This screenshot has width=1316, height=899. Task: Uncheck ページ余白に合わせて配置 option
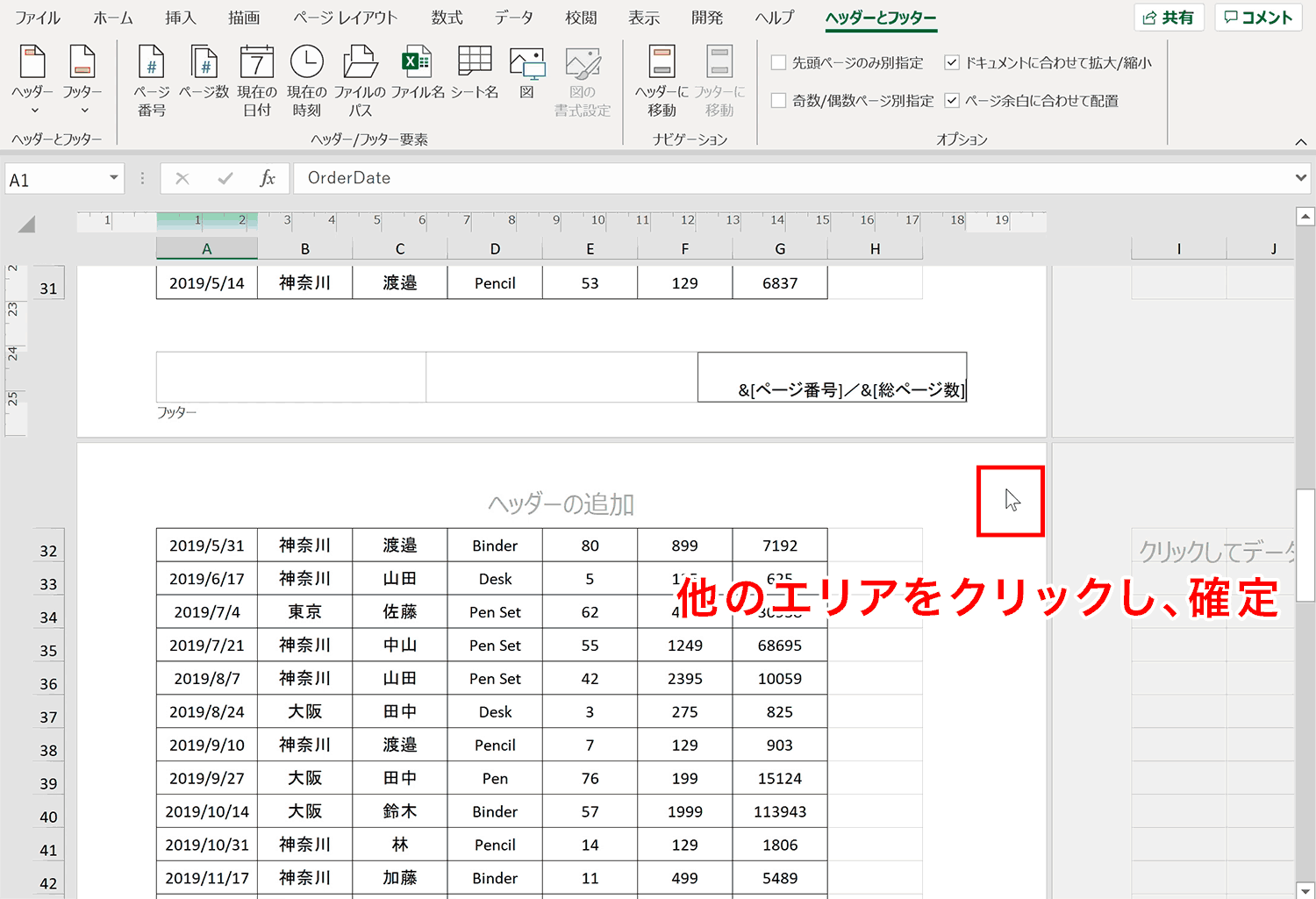click(952, 100)
